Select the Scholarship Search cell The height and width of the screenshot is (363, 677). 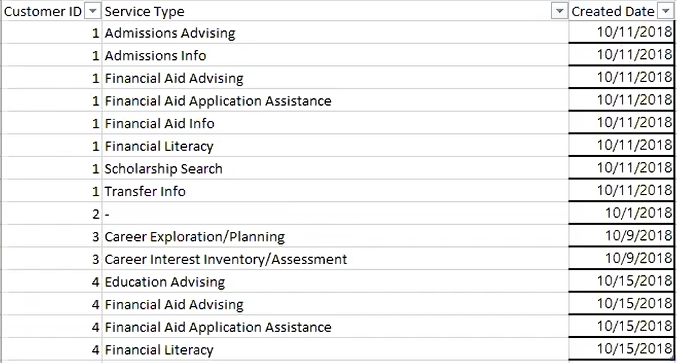(x=335, y=168)
